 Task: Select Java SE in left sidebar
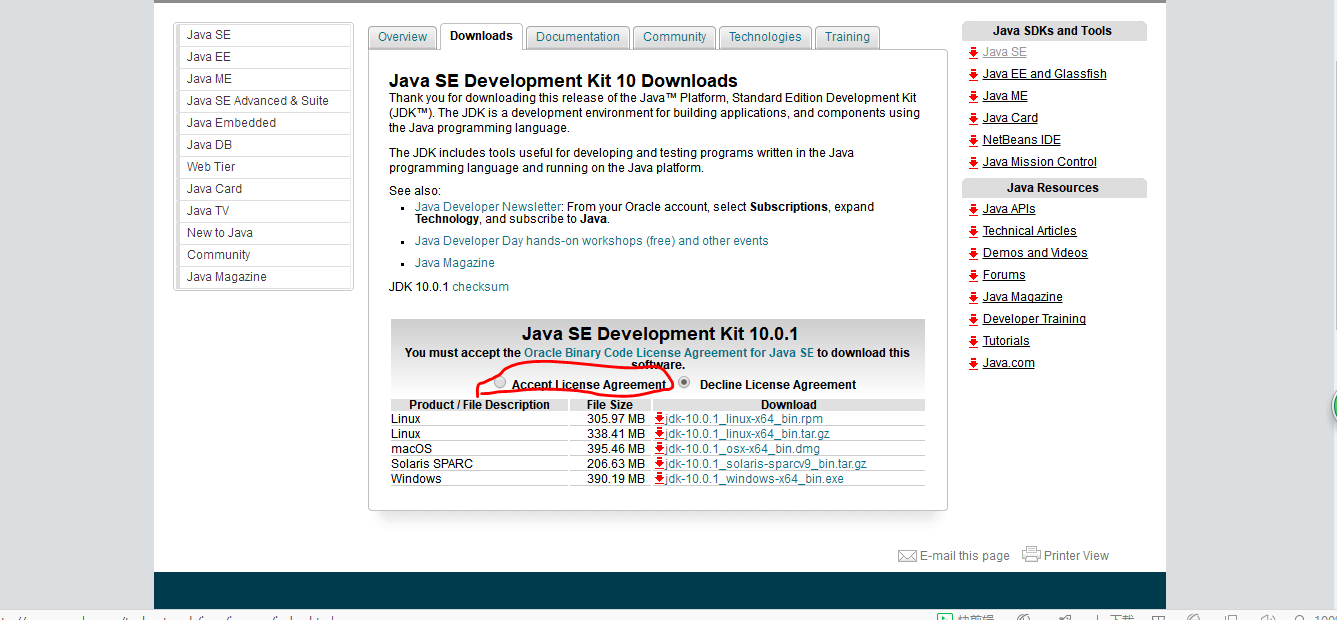tap(264, 35)
